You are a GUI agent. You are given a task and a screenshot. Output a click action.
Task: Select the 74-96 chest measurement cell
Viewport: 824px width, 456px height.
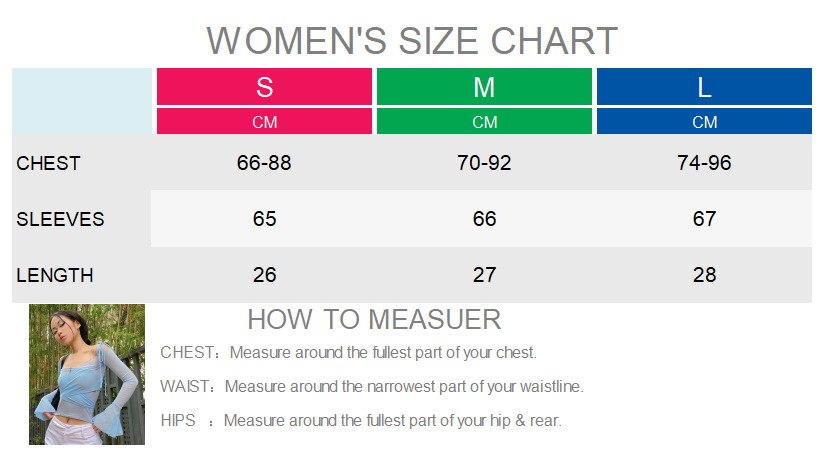[704, 163]
